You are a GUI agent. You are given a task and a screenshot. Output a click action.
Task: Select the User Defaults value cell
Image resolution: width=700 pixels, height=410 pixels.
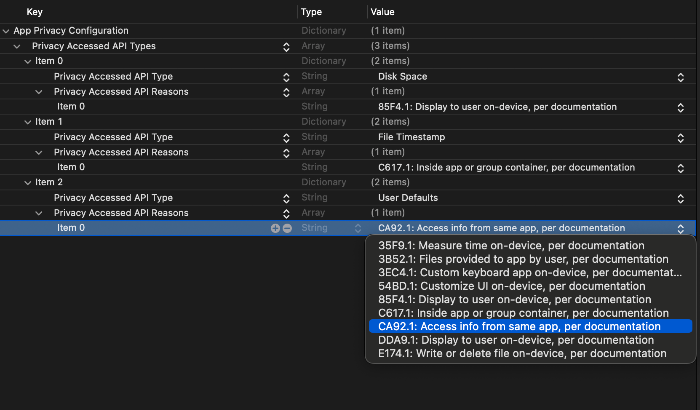pos(408,197)
